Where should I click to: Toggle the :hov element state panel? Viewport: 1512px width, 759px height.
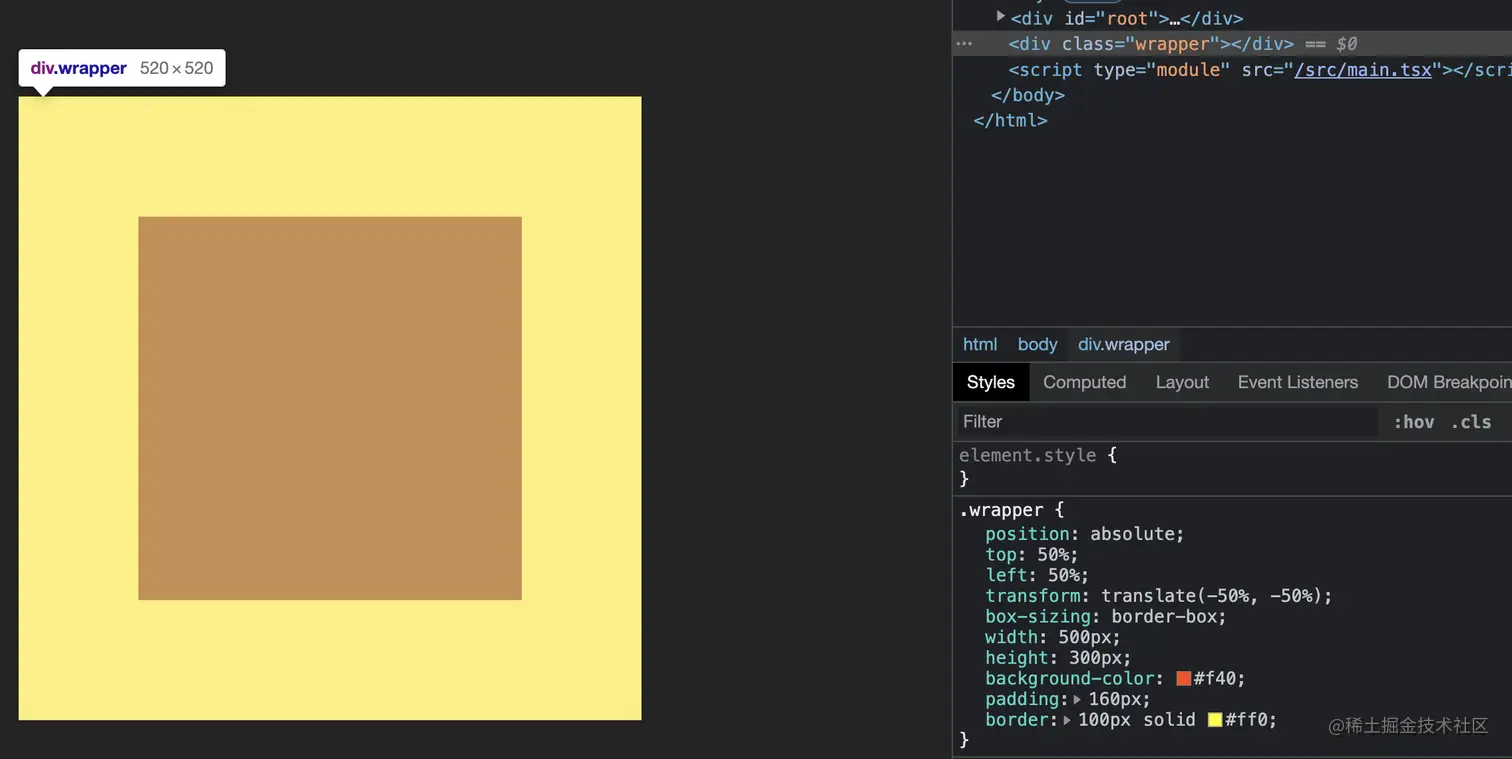(1414, 422)
